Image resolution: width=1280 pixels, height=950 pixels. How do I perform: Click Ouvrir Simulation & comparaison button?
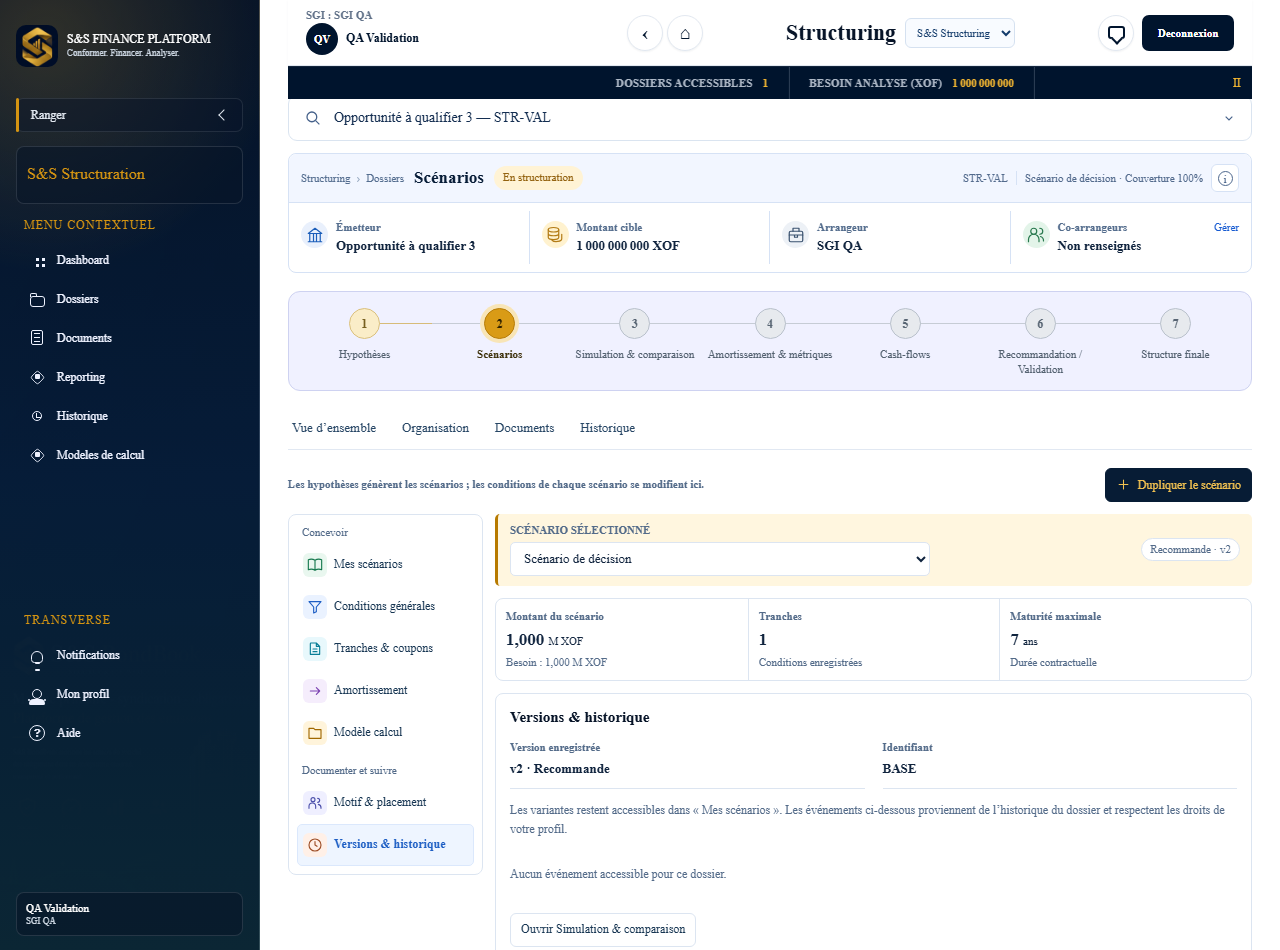click(x=603, y=929)
